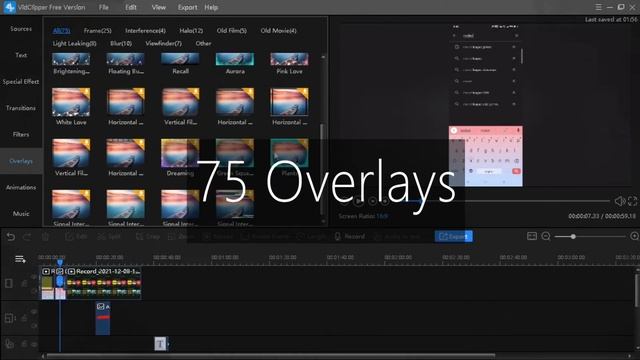
Task: Click the Undo arrow icon
Action: pyautogui.click(x=11, y=236)
